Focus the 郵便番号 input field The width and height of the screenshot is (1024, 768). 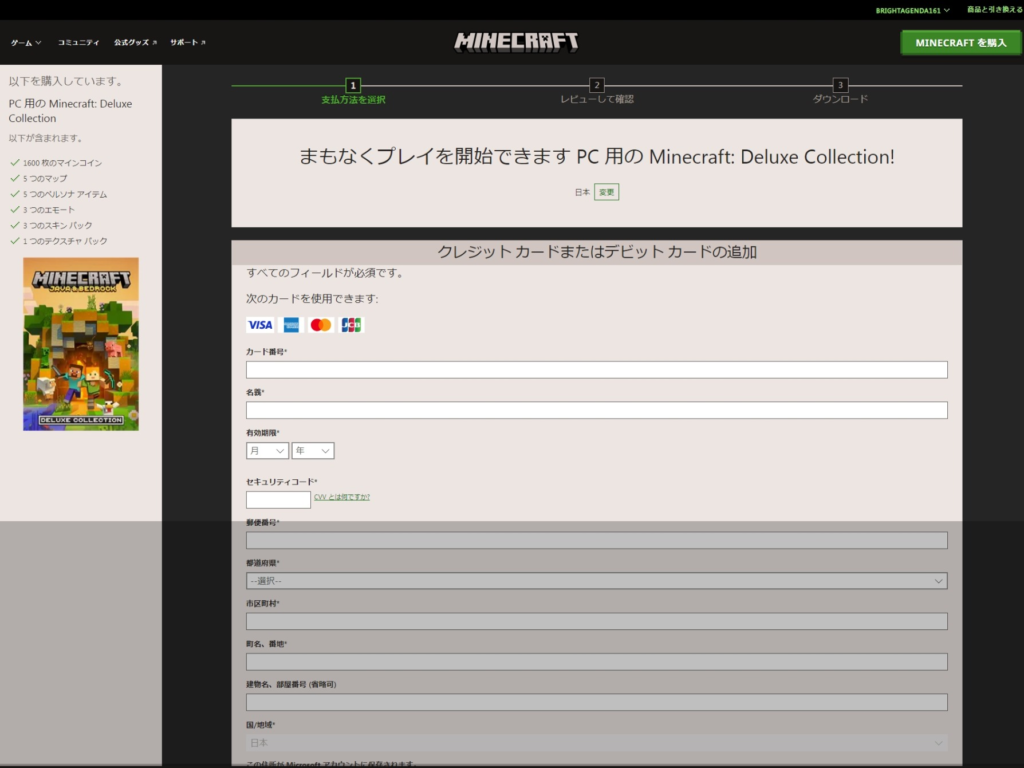[597, 540]
